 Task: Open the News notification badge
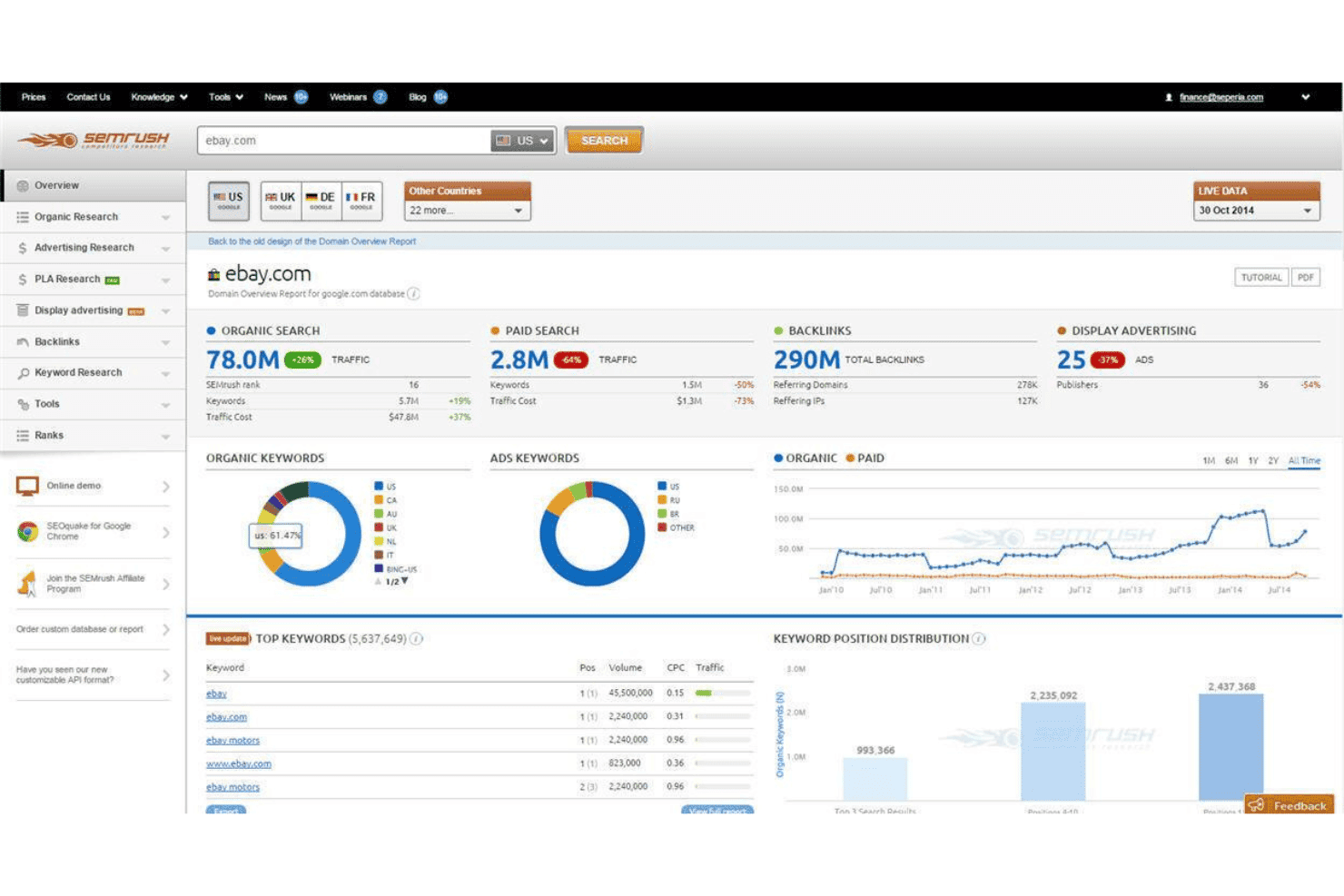[x=301, y=97]
